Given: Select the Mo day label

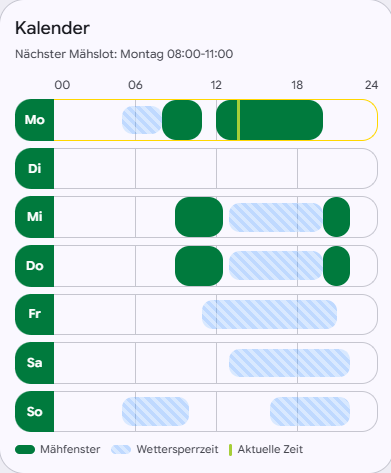Looking at the screenshot, I should (x=35, y=120).
